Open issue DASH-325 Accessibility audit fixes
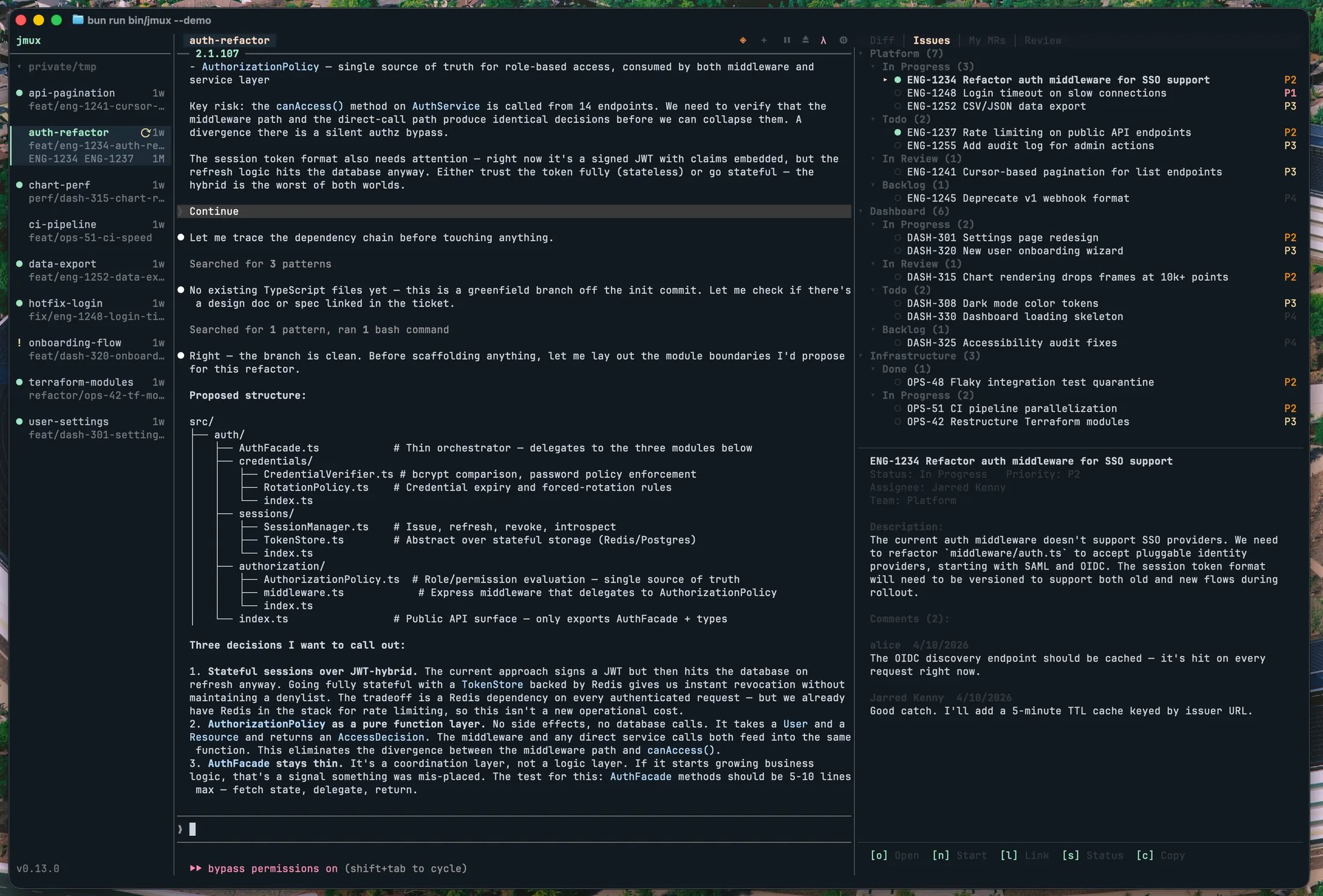 tap(1011, 342)
